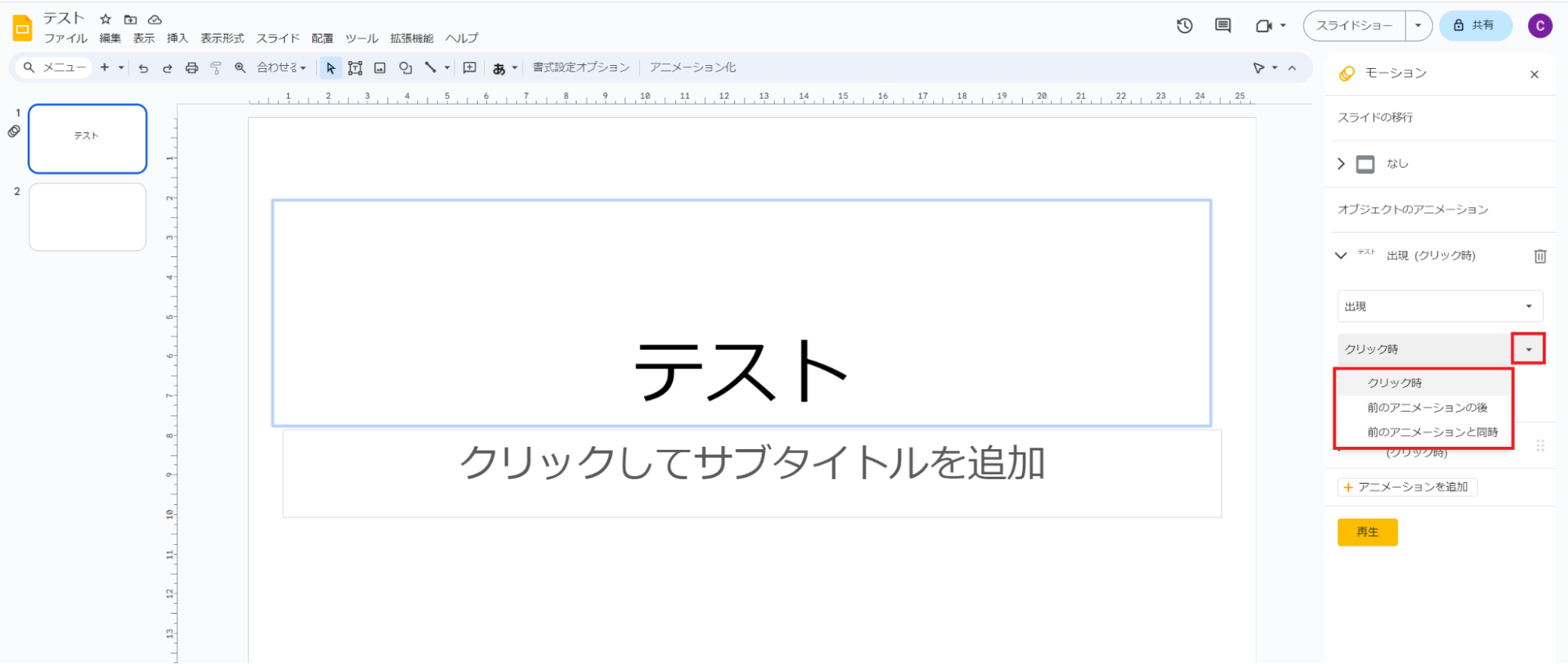1568x664 pixels.
Task: Click the undo arrow in the toolbar
Action: (x=143, y=68)
